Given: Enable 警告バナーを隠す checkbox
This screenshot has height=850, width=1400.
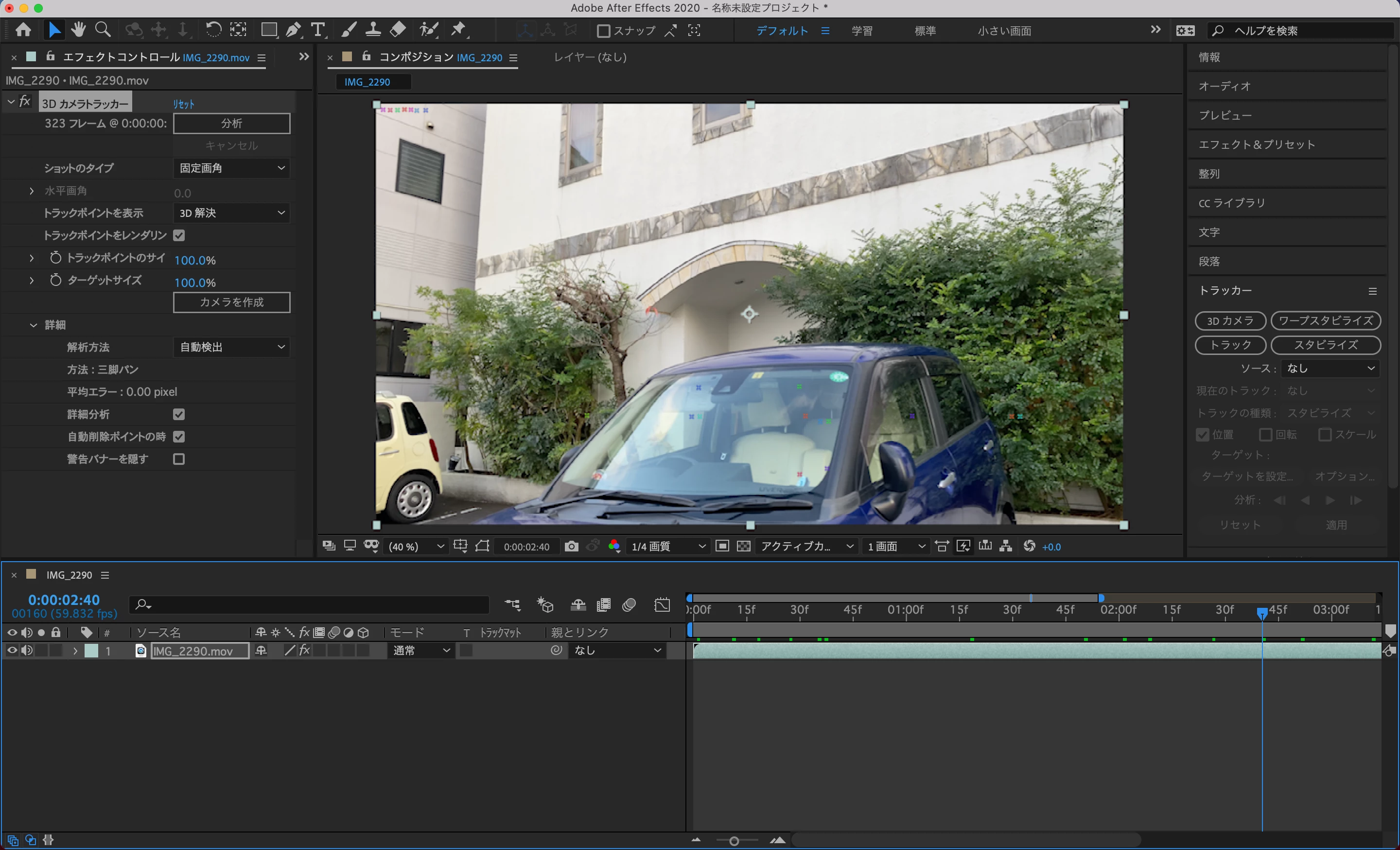Looking at the screenshot, I should [179, 459].
